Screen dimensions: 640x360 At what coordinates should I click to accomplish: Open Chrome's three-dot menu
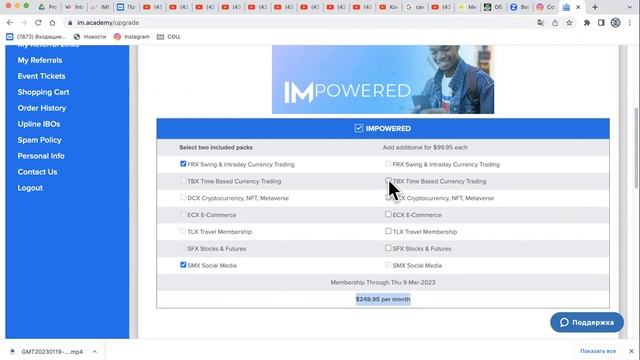[x=630, y=23]
